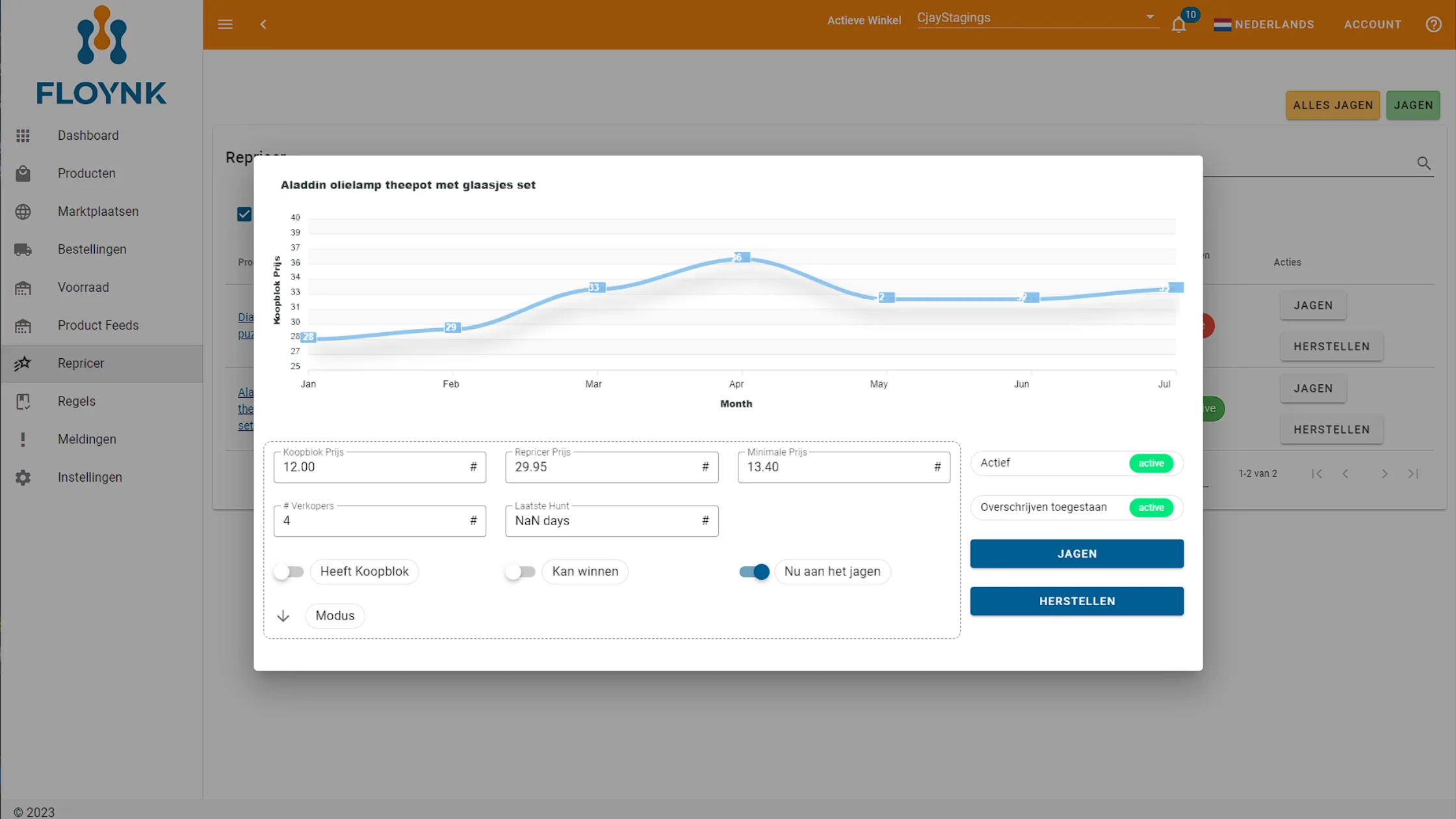Click the Repricer star icon
The width and height of the screenshot is (1456, 819).
23,363
